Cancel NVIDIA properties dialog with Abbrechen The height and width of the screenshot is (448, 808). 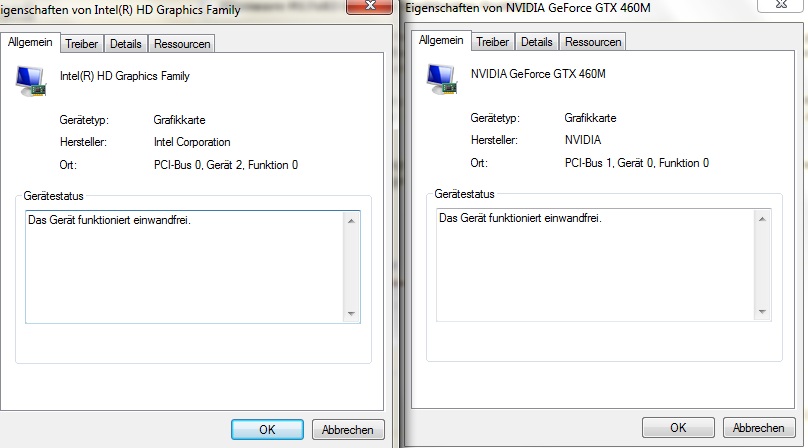[x=759, y=427]
